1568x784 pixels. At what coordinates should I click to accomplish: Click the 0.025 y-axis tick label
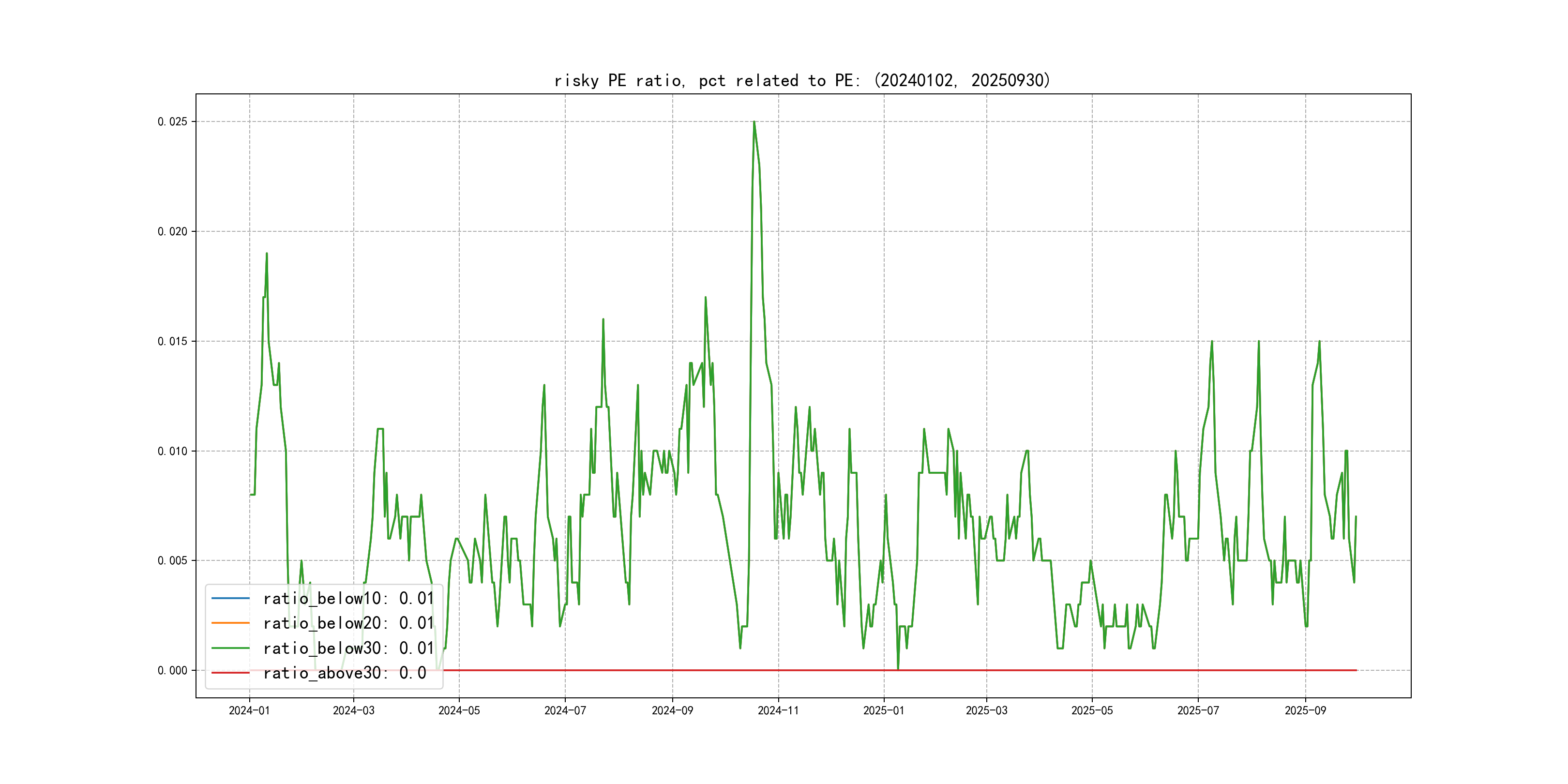[x=172, y=122]
